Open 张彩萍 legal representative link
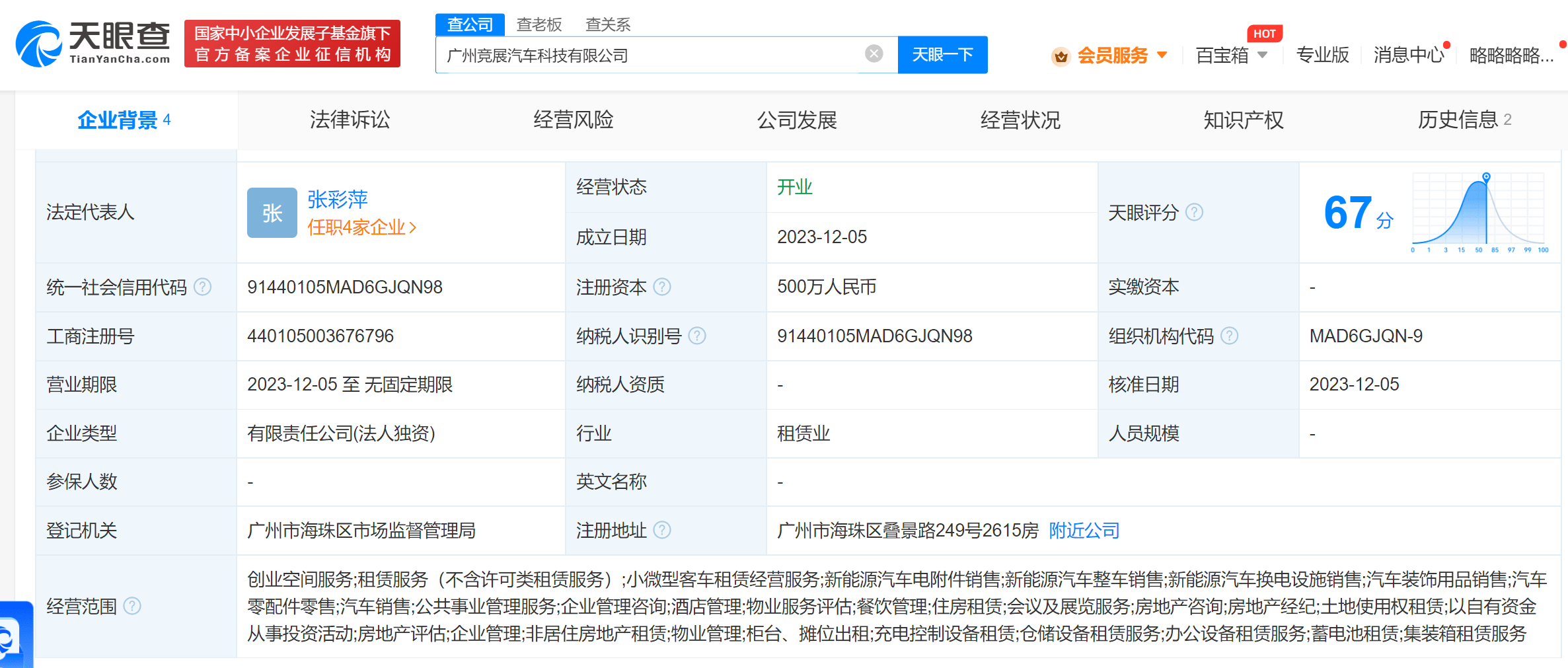 338,199
